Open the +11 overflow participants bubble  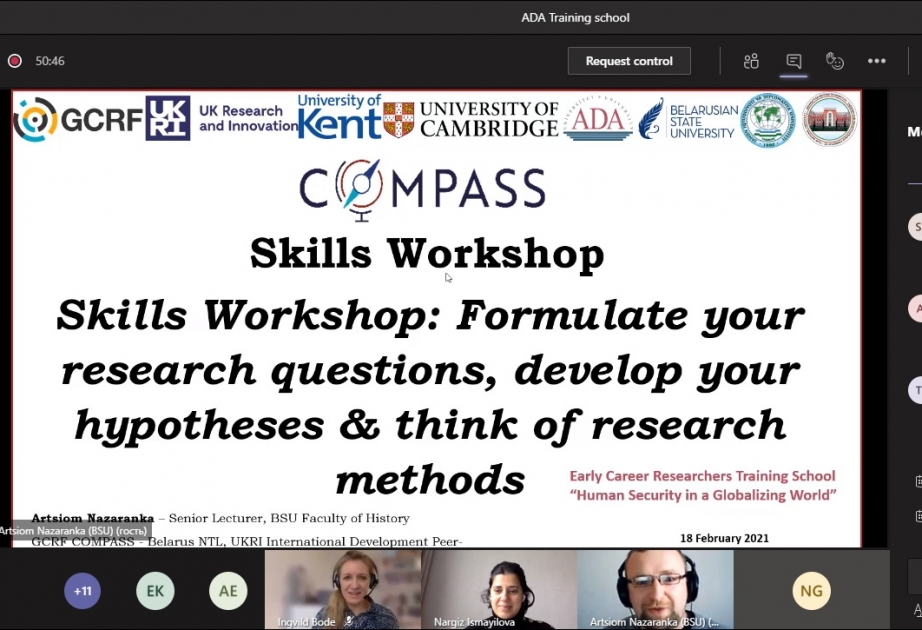[82, 591]
